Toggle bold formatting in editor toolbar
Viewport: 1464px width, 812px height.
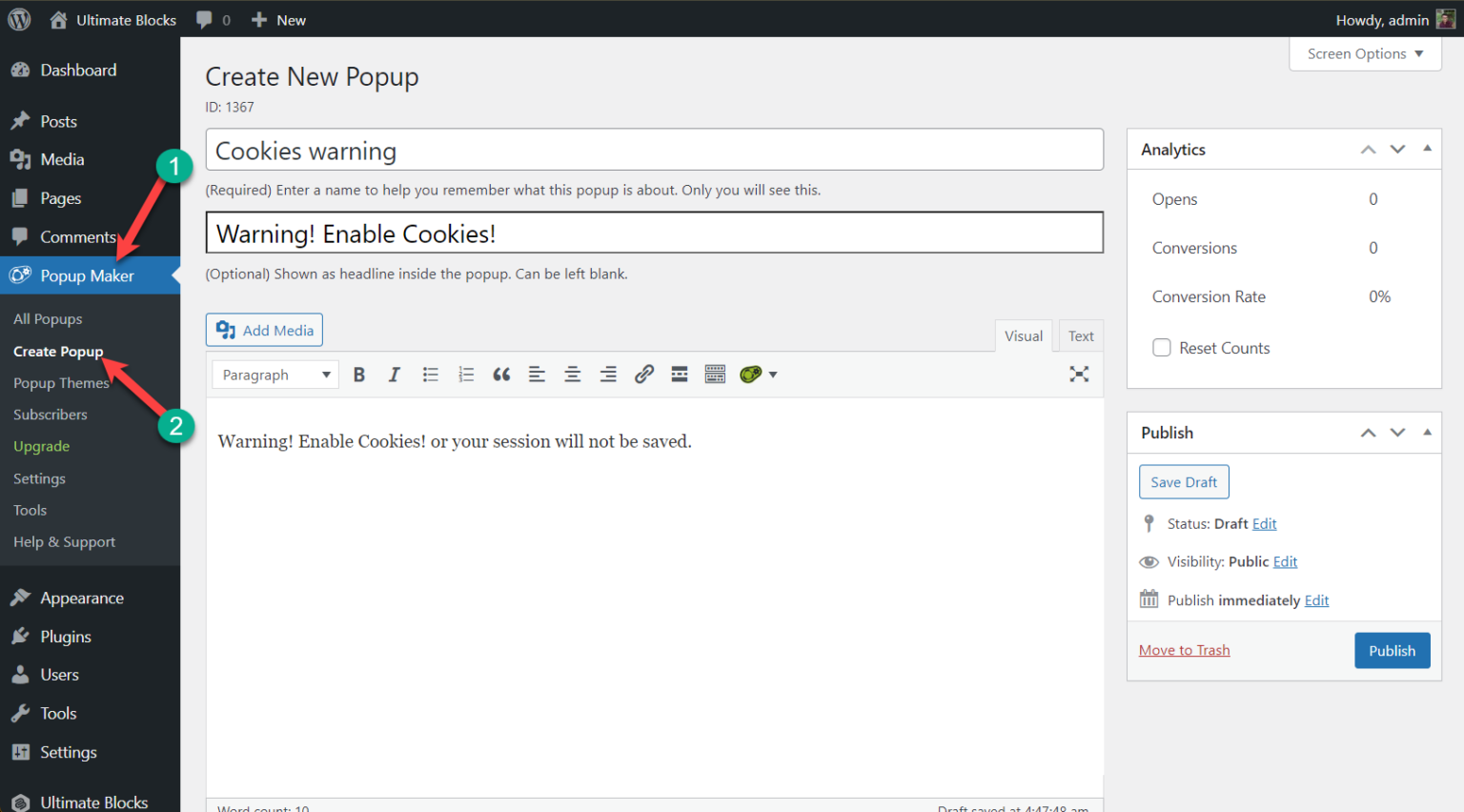tap(359, 375)
